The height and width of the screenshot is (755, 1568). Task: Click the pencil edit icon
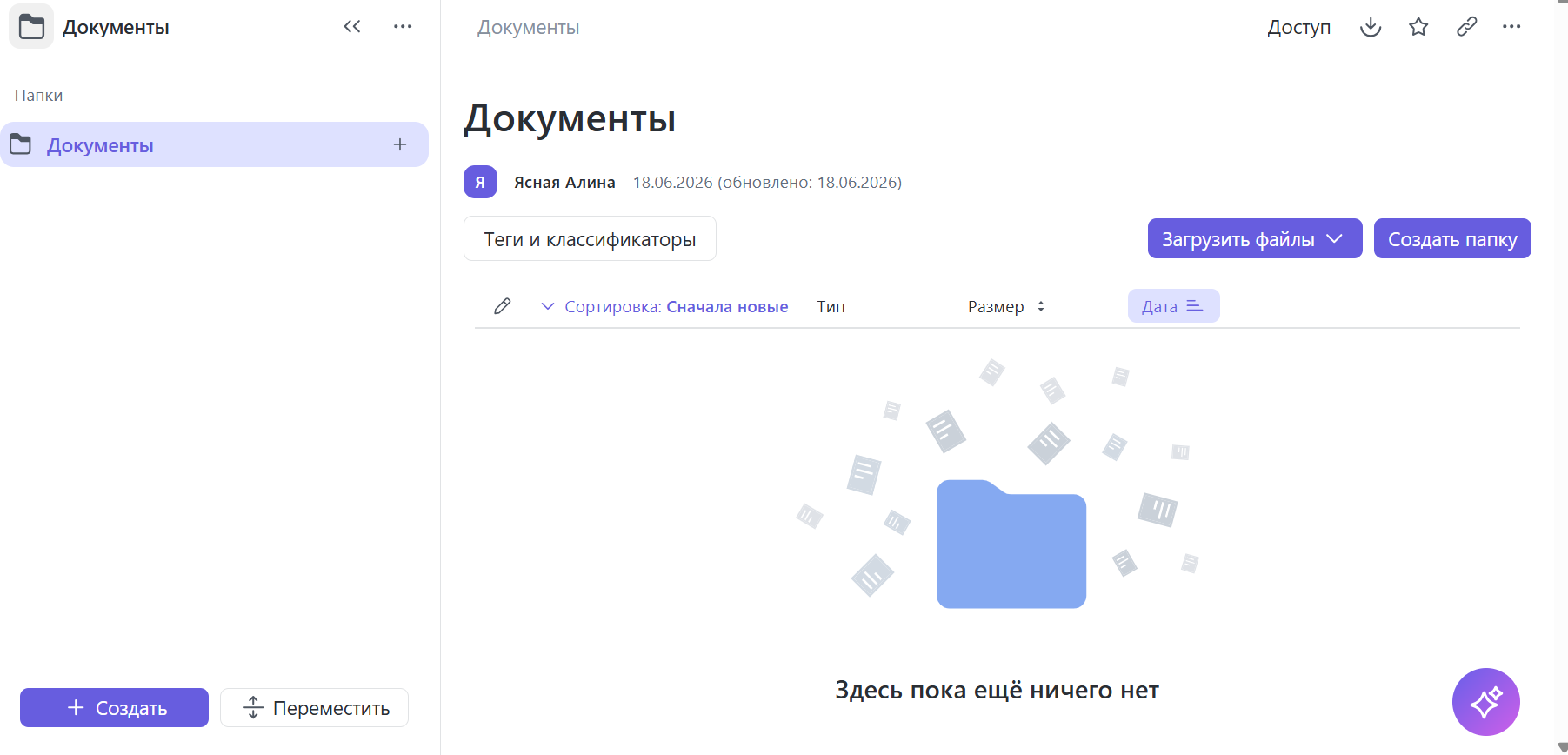pyautogui.click(x=502, y=306)
